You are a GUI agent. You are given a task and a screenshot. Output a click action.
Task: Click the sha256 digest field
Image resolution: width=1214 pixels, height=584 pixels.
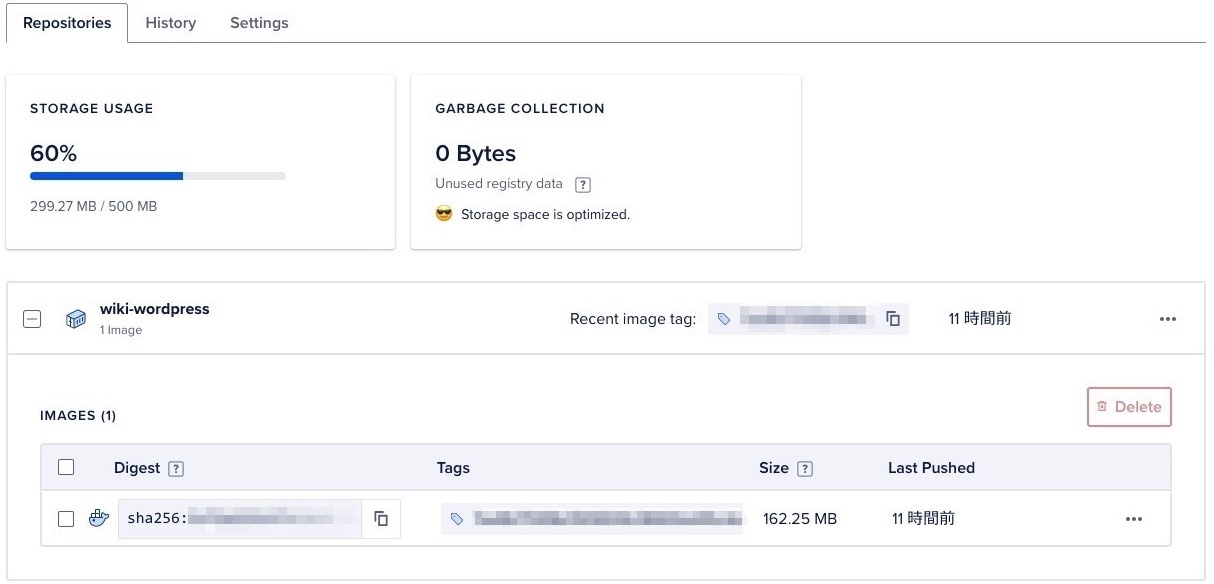click(240, 519)
